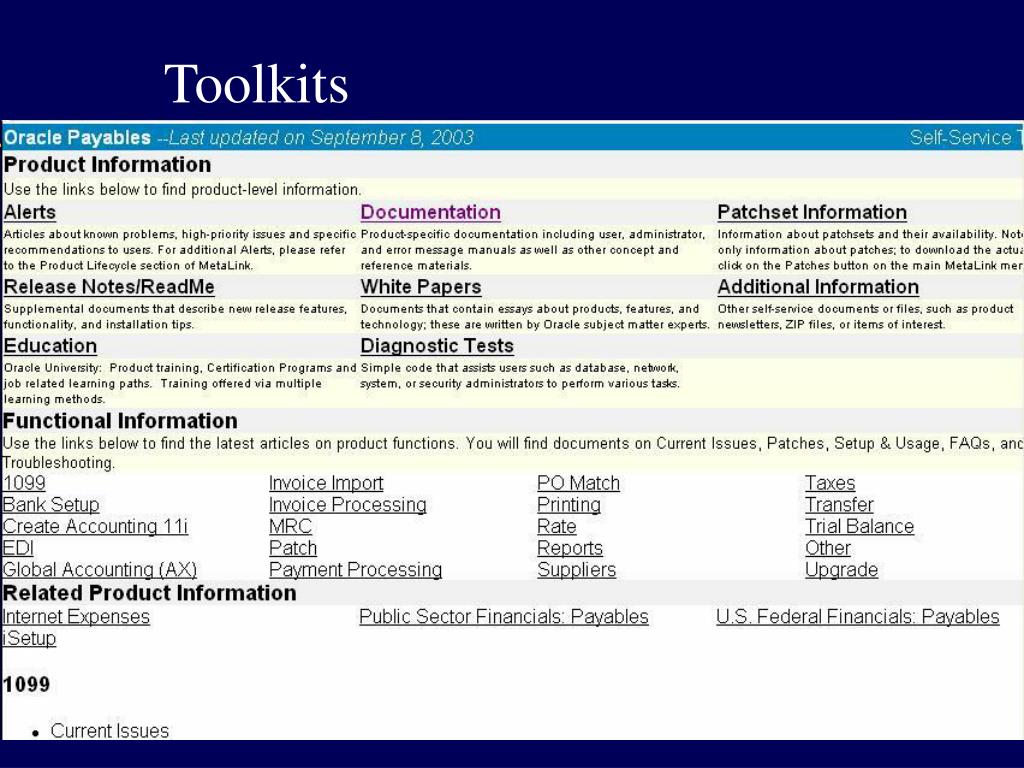Click the bold 1099 section heading

click(26, 684)
